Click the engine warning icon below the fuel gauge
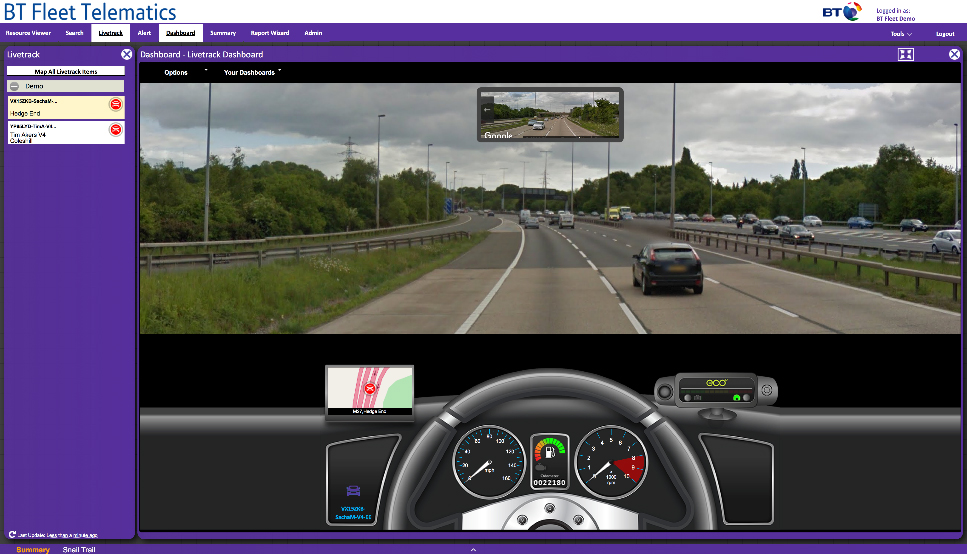967x554 pixels. [x=541, y=468]
